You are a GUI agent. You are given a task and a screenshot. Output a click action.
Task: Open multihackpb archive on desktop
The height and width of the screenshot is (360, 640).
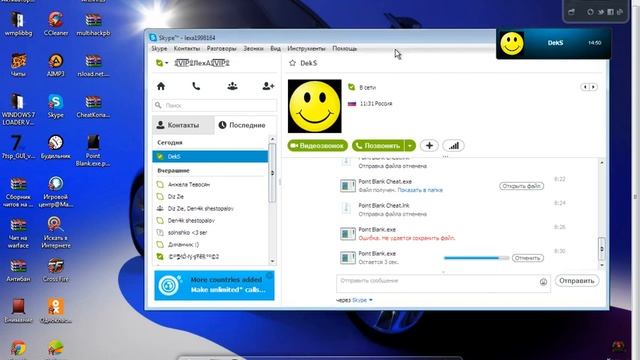[93, 24]
